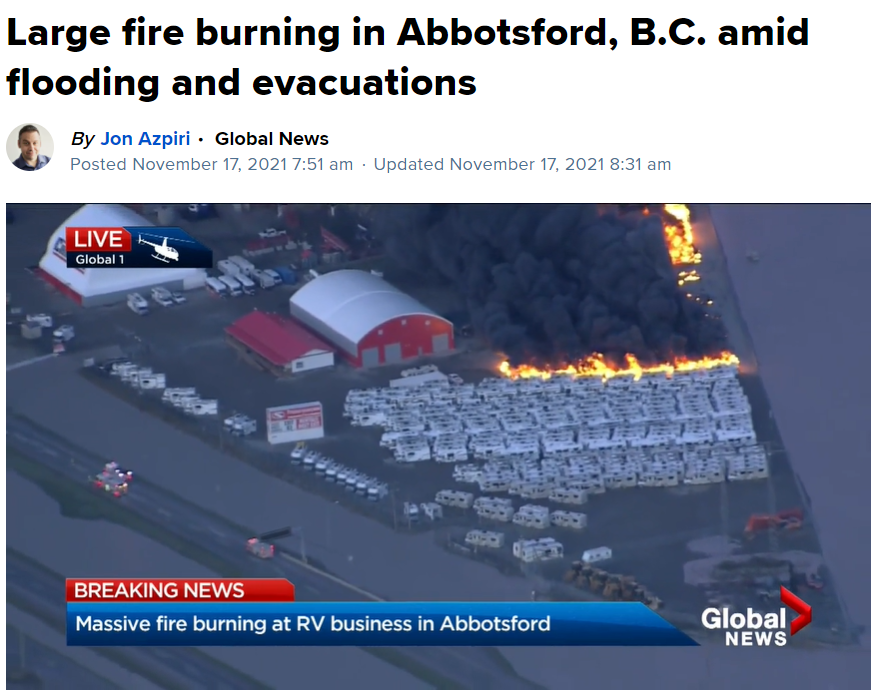Screen dimensions: 877x697
Task: Click the red-roofed building in the video
Action: point(279,341)
